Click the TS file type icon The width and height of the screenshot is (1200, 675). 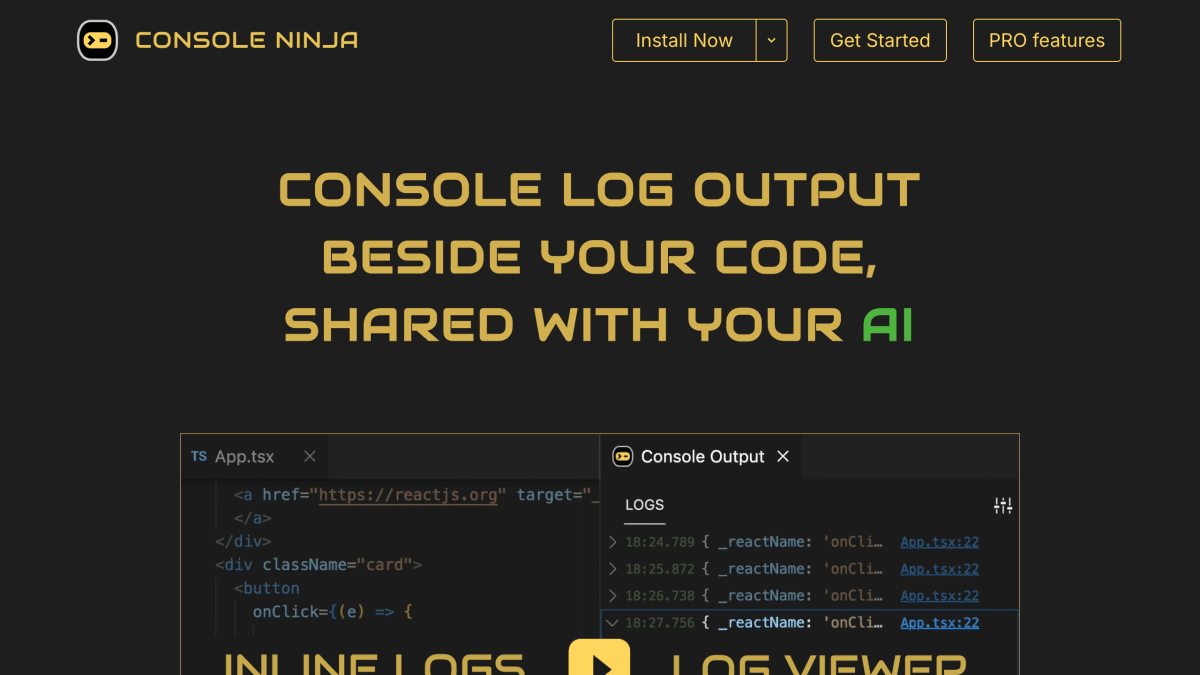click(x=199, y=456)
